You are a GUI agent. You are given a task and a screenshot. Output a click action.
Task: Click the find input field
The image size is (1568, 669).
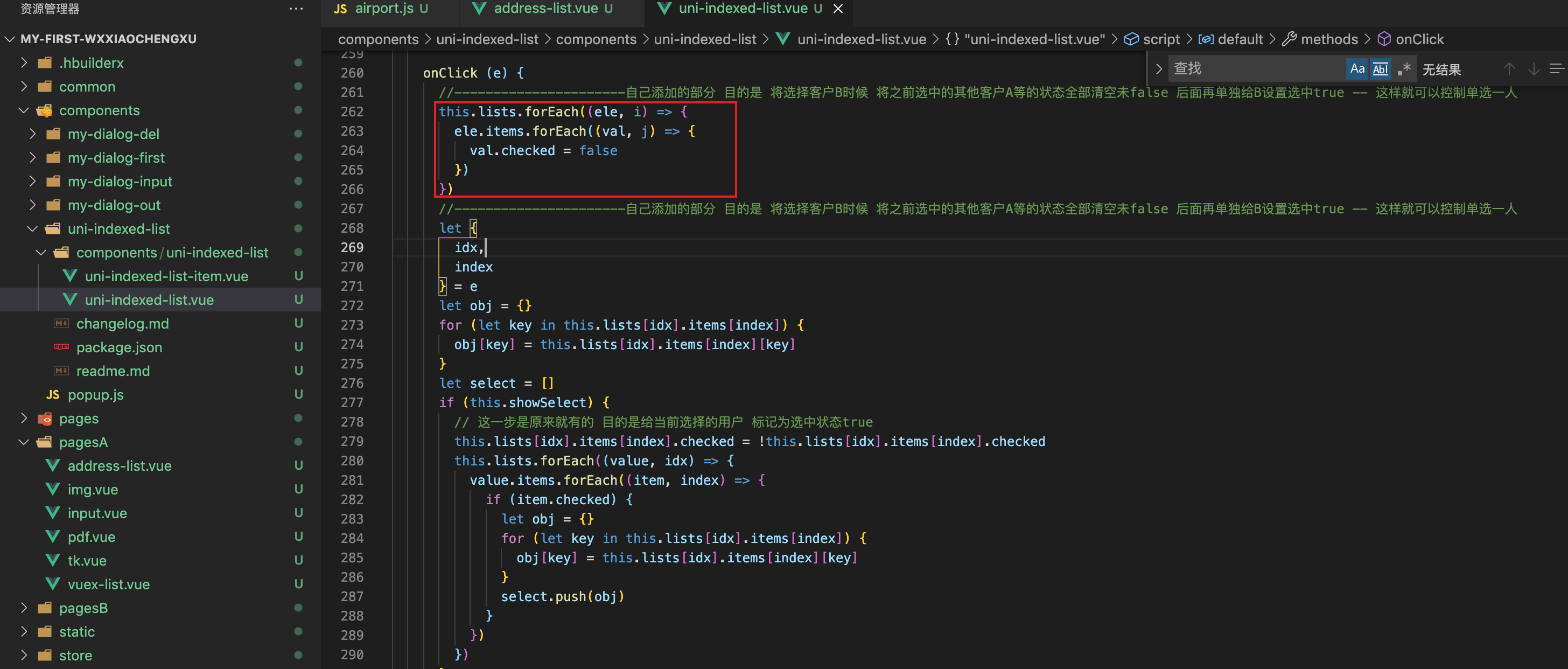[x=1255, y=69]
